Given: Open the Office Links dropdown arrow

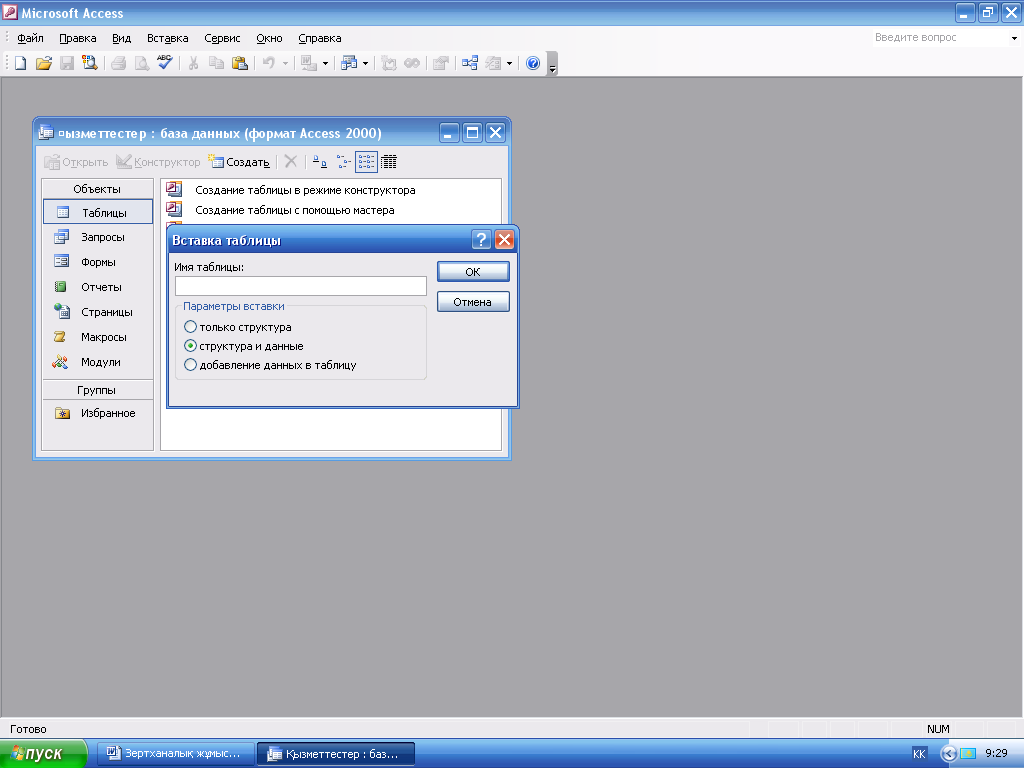Looking at the screenshot, I should point(325,63).
